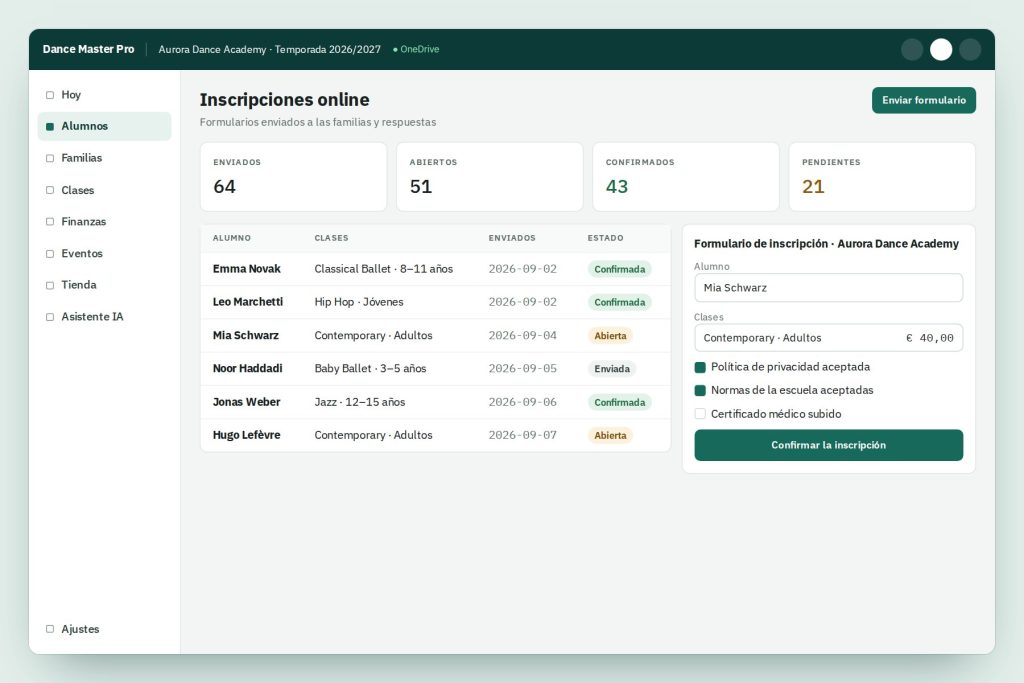Click the Alumnos sidebar icon
The width and height of the screenshot is (1024, 683).
(x=50, y=127)
